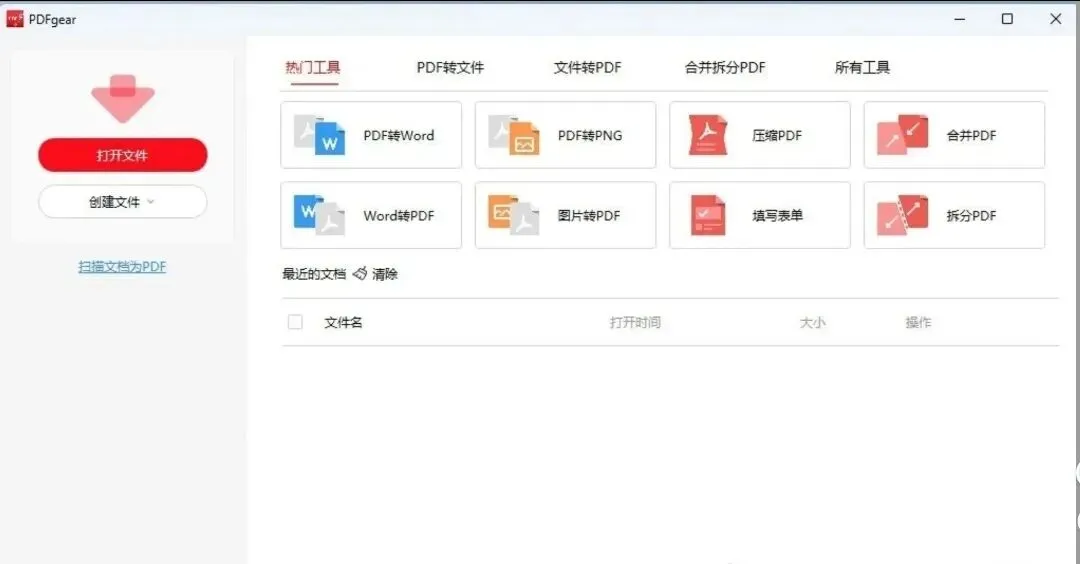Switch to the 热门工具 tab

coord(313,67)
